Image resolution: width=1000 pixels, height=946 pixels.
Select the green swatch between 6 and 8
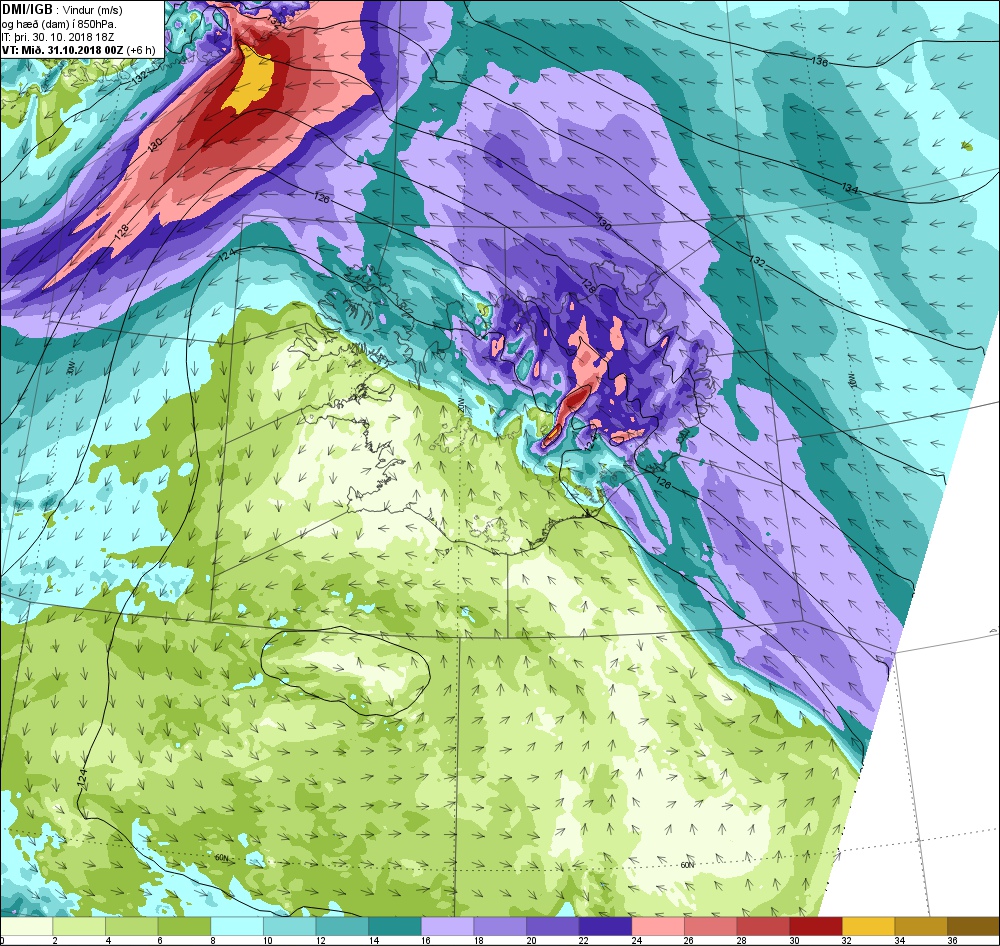(184, 926)
